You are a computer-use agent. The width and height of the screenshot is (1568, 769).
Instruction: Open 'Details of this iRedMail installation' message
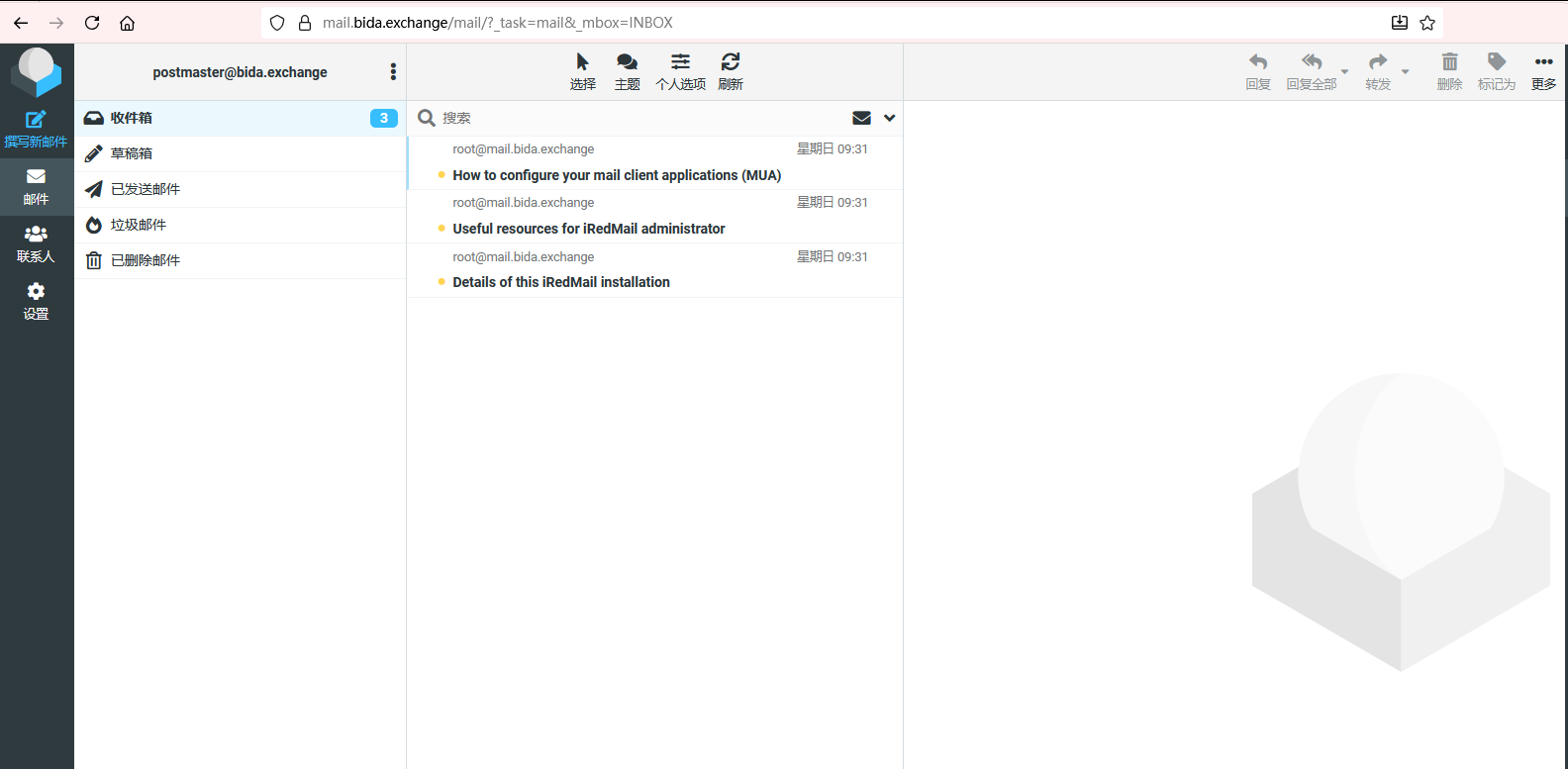click(x=561, y=282)
